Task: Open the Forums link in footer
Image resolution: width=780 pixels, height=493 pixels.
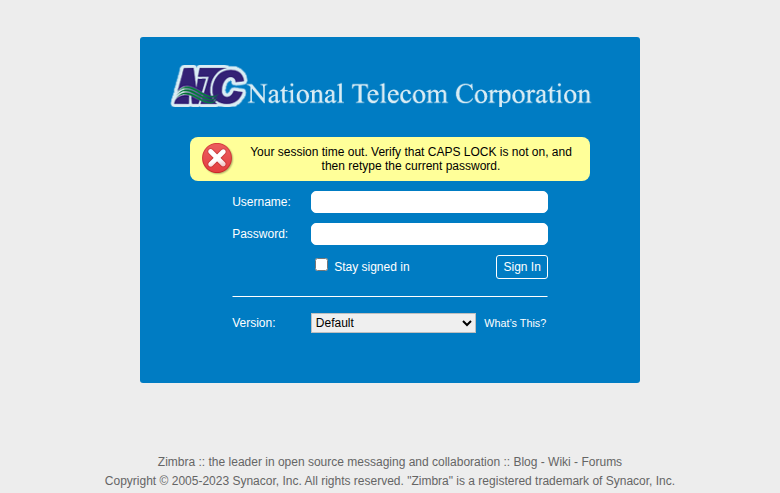Action: point(601,462)
